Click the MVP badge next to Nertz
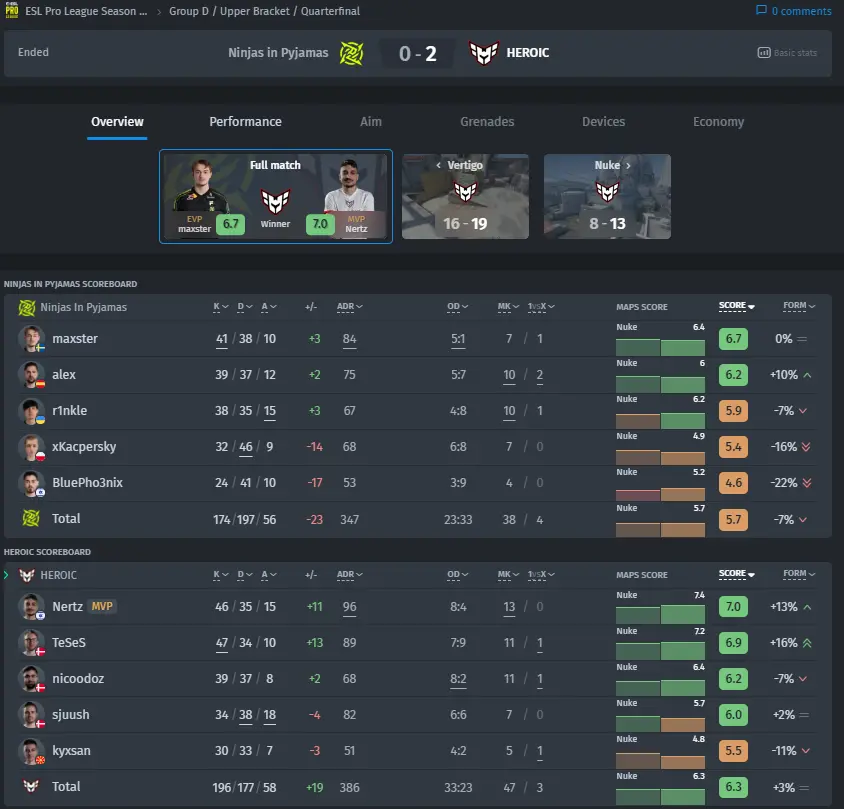 click(102, 606)
